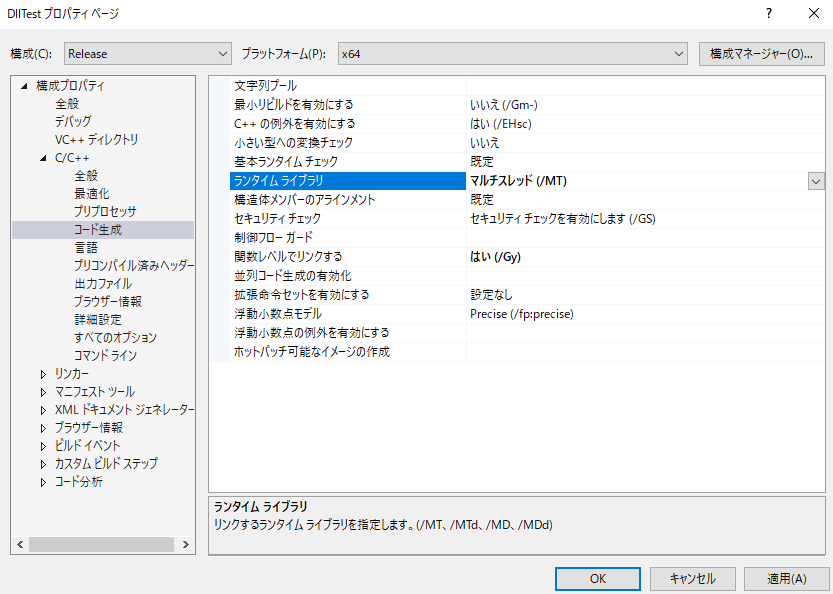Select 拡張命令セットを有効にする property

[x=348, y=295]
